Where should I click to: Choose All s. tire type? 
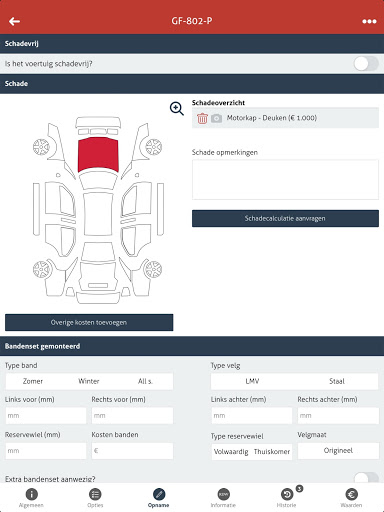pyautogui.click(x=145, y=381)
